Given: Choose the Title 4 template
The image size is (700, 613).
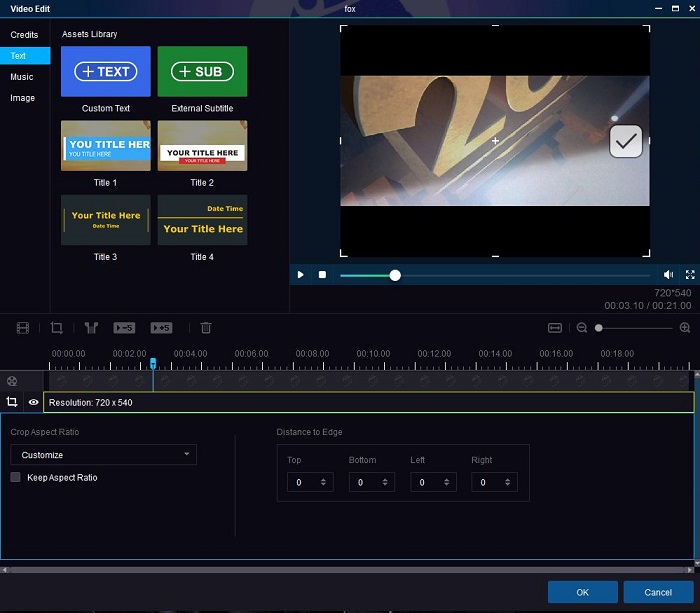Looking at the screenshot, I should [202, 220].
